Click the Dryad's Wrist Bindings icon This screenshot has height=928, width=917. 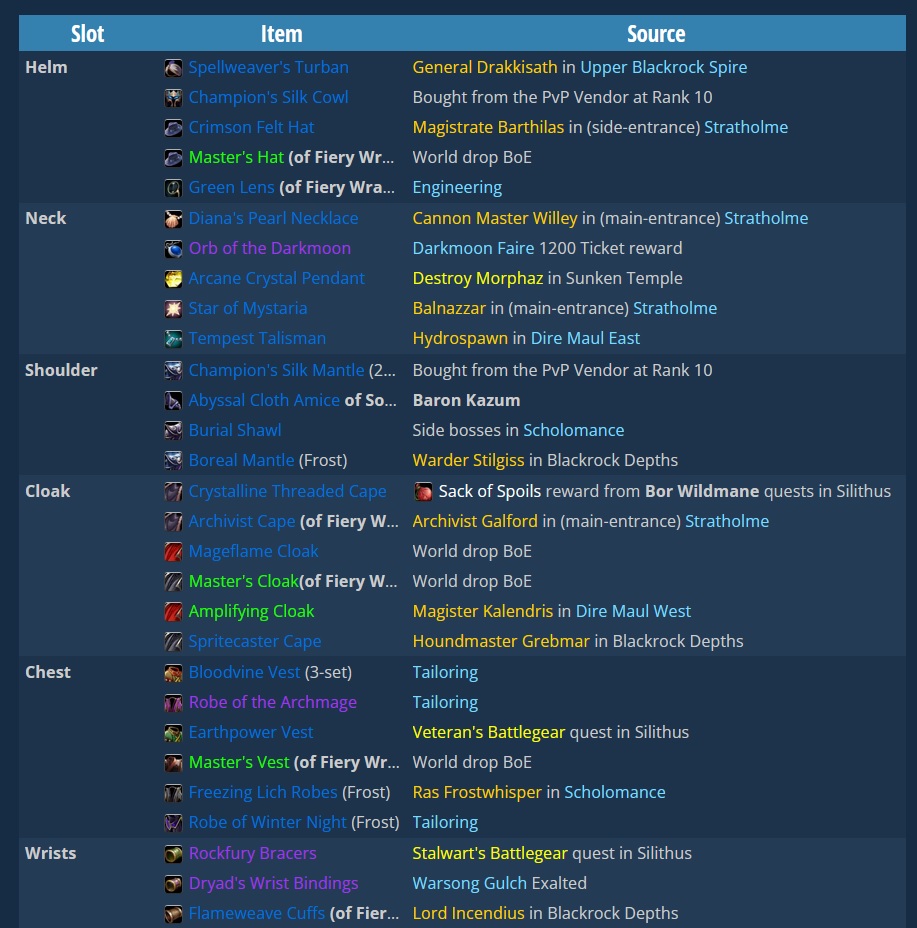tap(173, 884)
